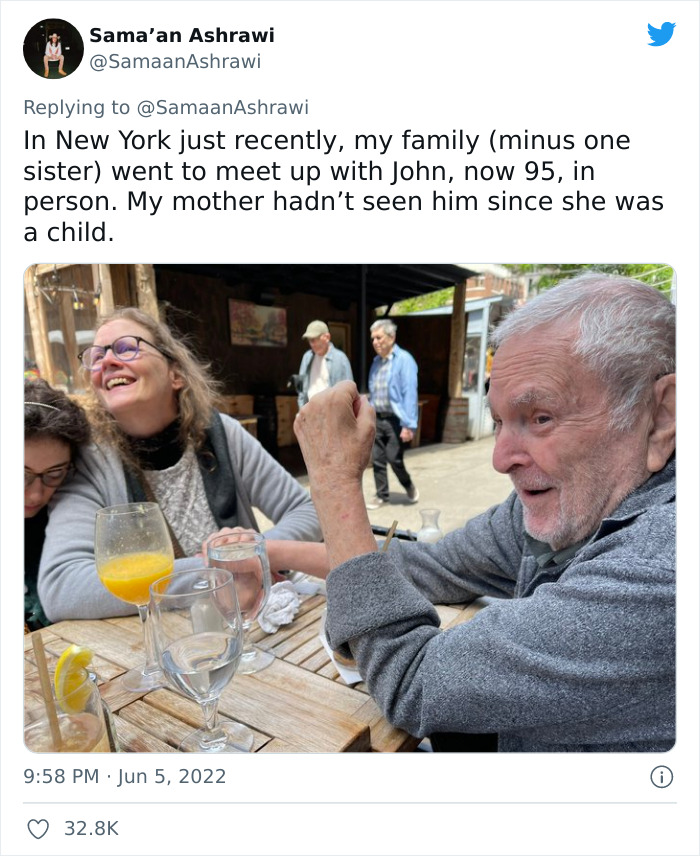The height and width of the screenshot is (856, 700).
Task: Click the 9:58 PM timestamp
Action: tap(61, 776)
